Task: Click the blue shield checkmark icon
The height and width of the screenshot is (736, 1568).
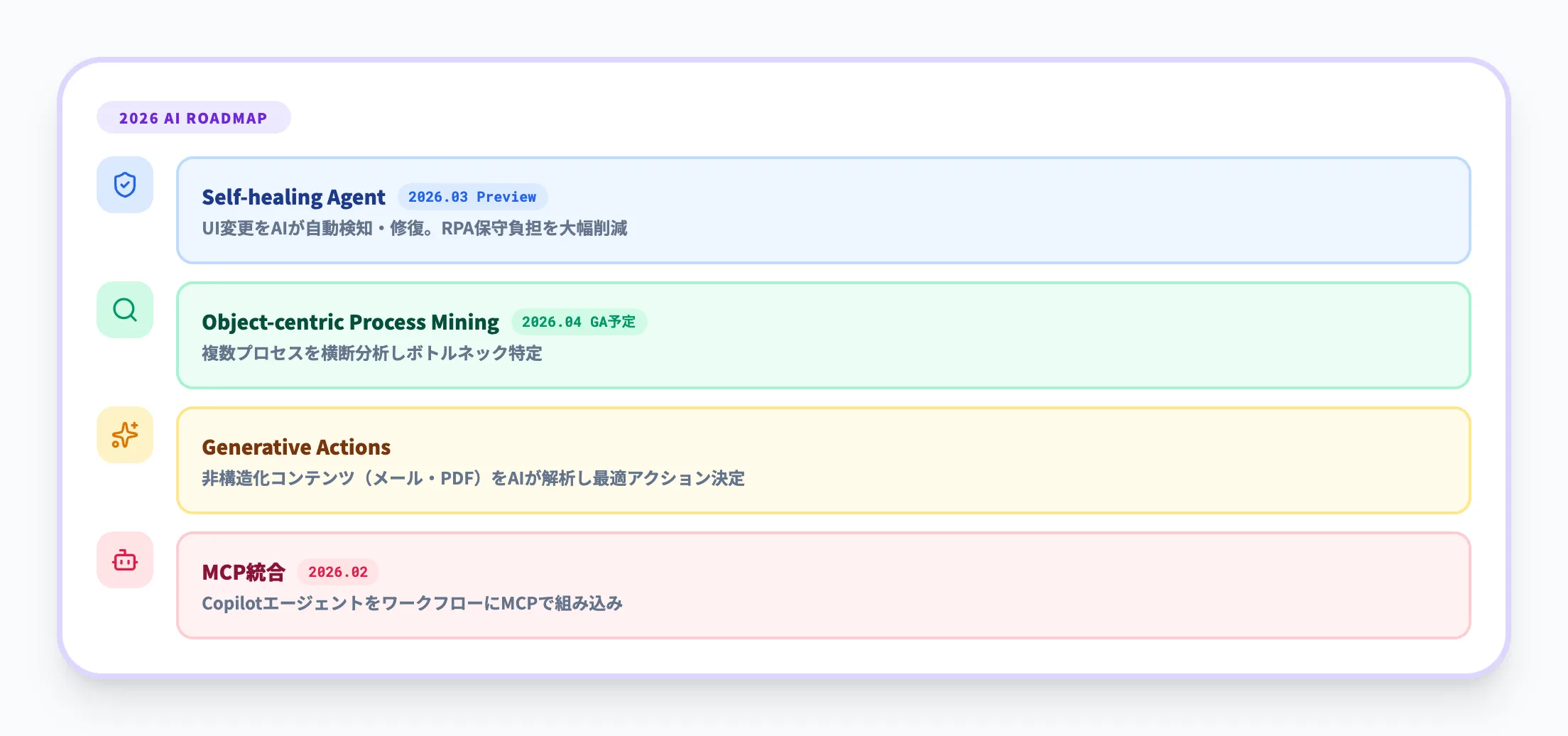Action: point(125,185)
